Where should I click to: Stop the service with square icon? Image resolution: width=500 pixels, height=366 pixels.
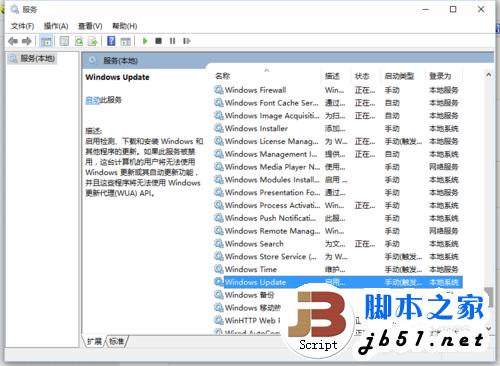pyautogui.click(x=159, y=41)
